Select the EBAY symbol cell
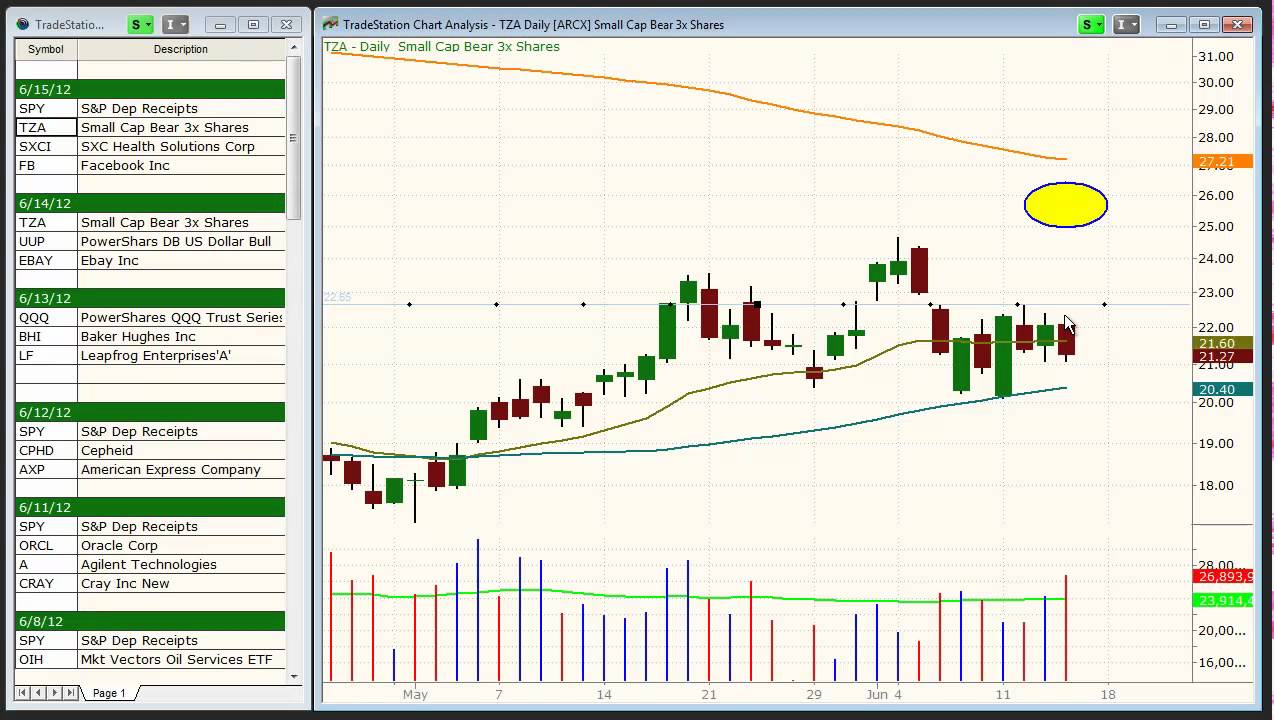This screenshot has width=1274, height=720. pos(46,260)
